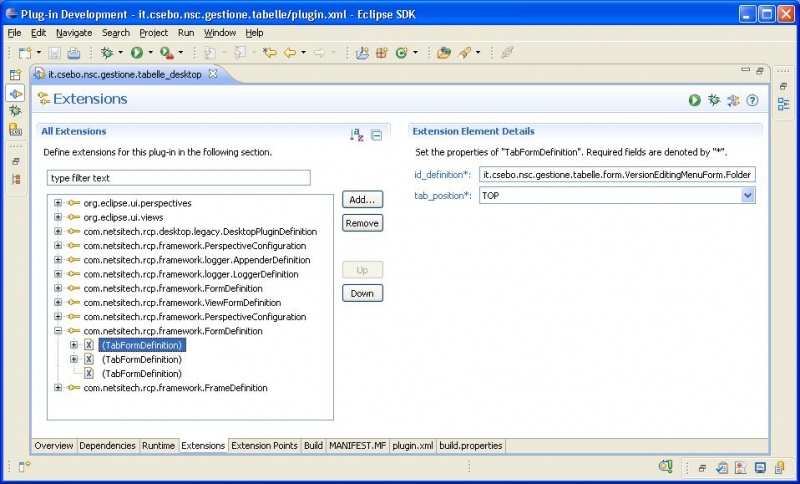
Task: Expand the logger.AppenderDefinition extension node
Action: click(58, 260)
